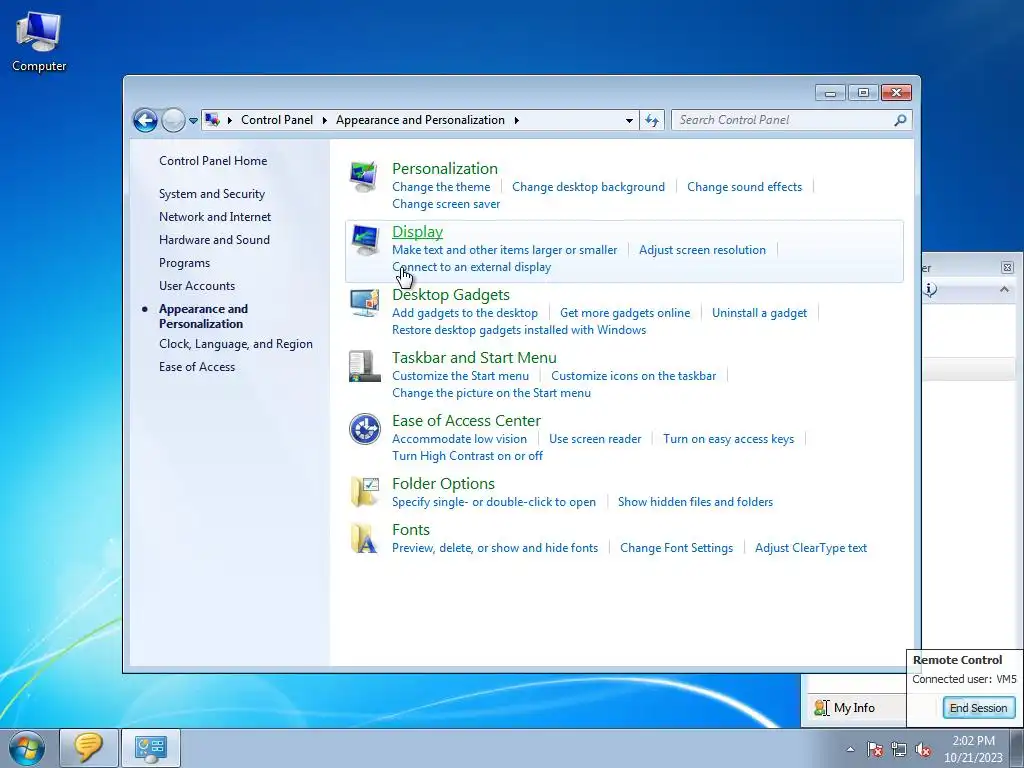Click Use screen reader link
The width and height of the screenshot is (1024, 768).
(x=595, y=439)
